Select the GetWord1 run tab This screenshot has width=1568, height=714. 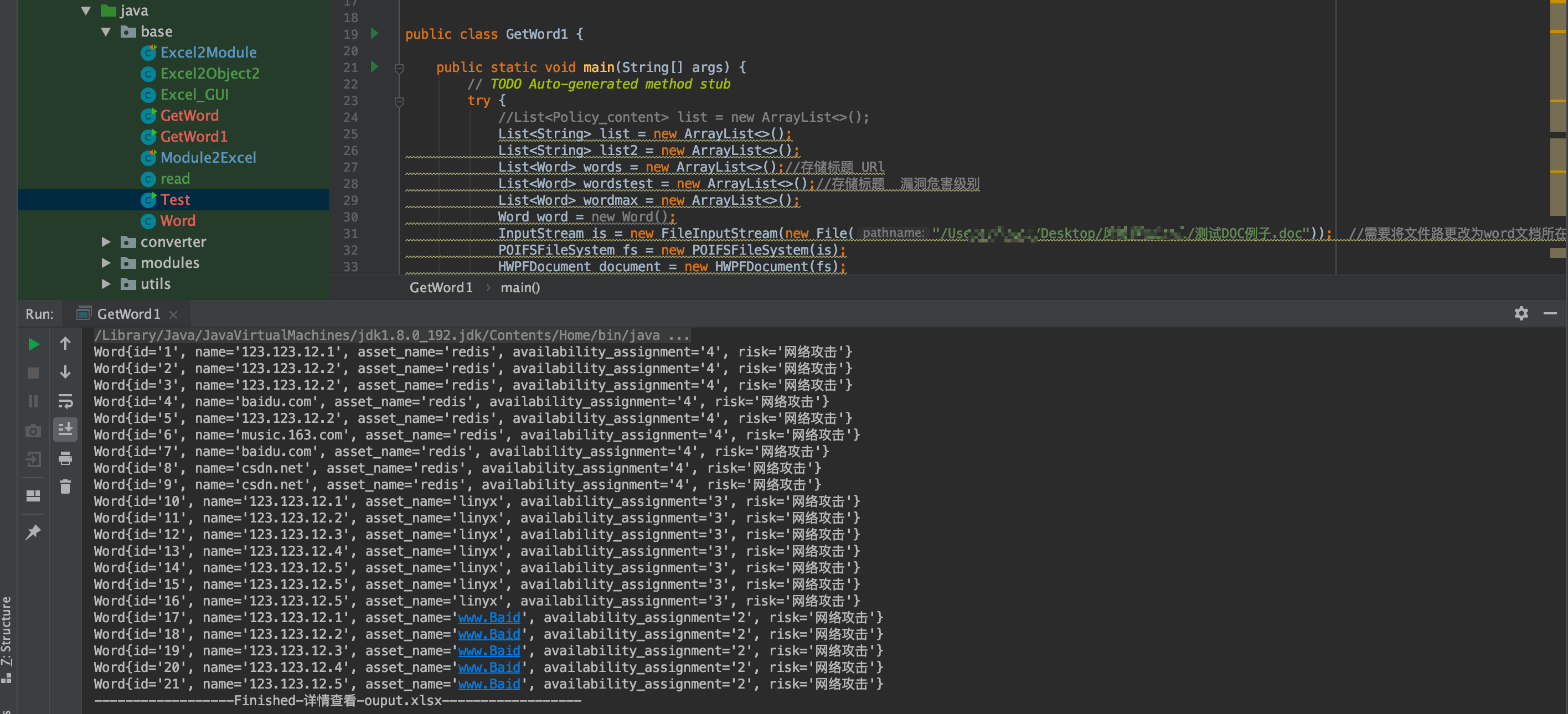pos(128,314)
